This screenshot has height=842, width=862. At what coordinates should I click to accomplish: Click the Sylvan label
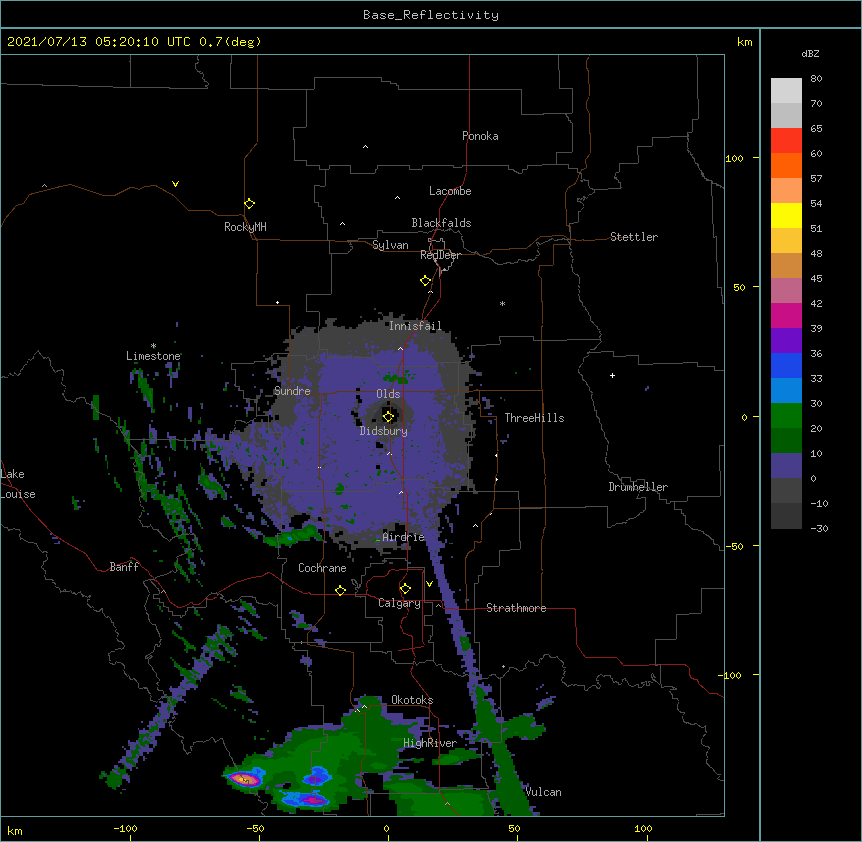(x=390, y=245)
